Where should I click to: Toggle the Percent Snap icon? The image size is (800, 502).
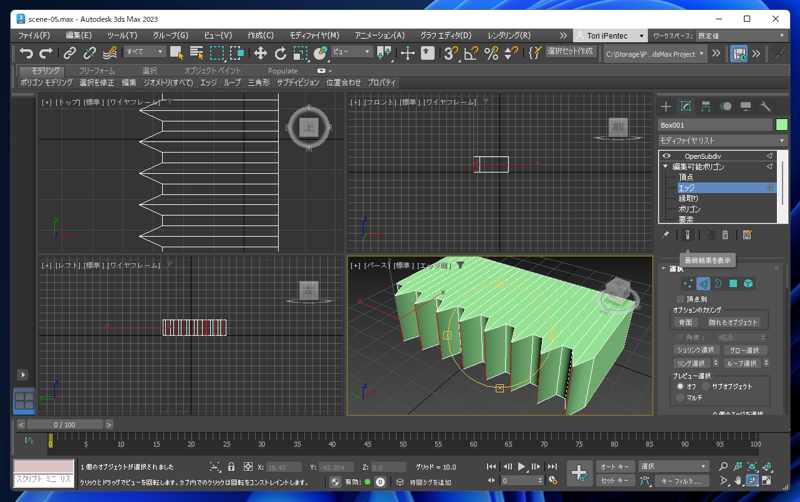(x=491, y=53)
